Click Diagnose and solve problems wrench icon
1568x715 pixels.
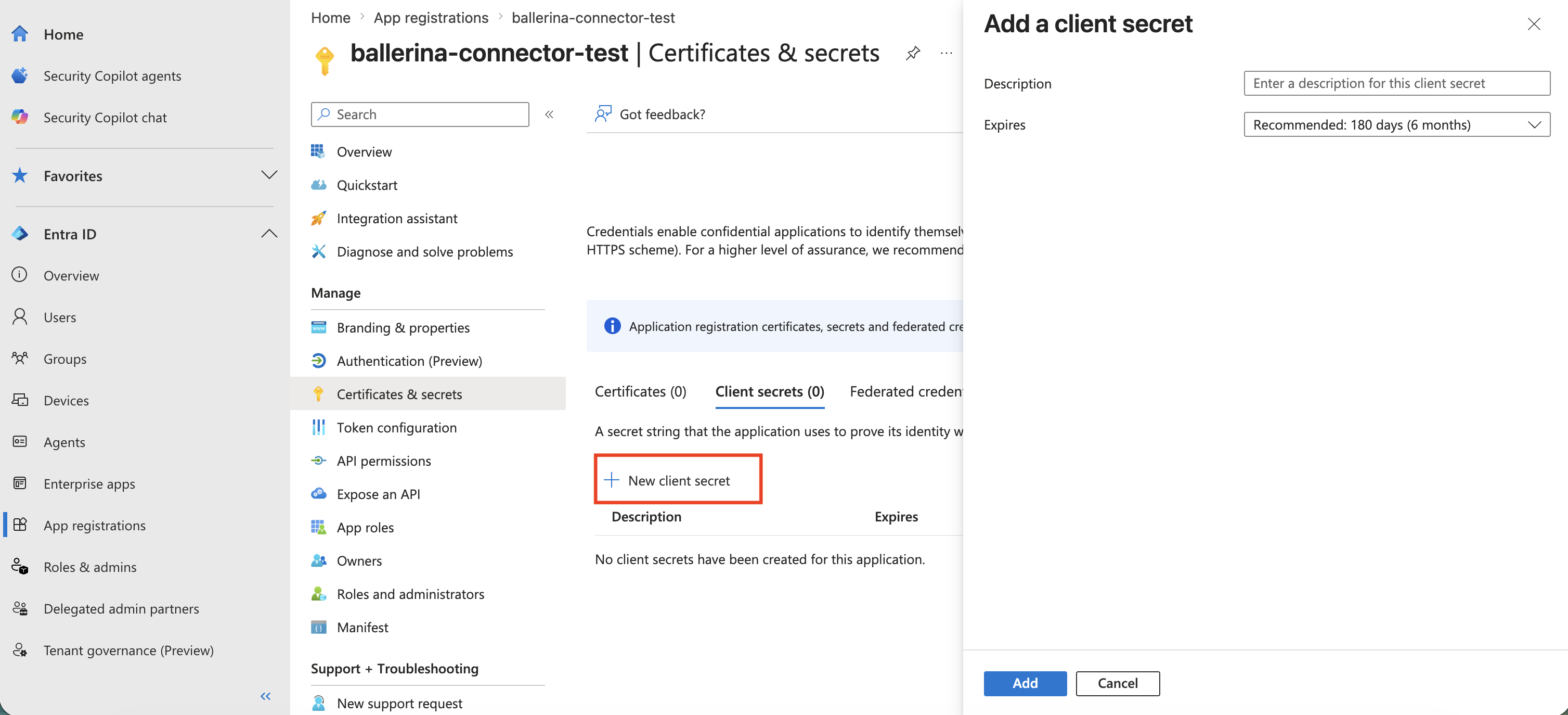(318, 251)
